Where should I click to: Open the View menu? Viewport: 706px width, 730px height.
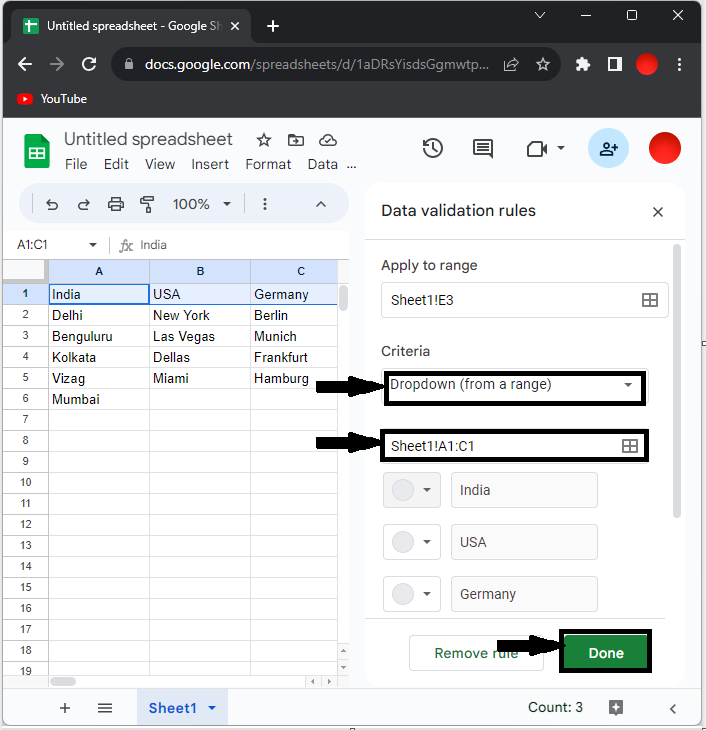pyautogui.click(x=160, y=164)
